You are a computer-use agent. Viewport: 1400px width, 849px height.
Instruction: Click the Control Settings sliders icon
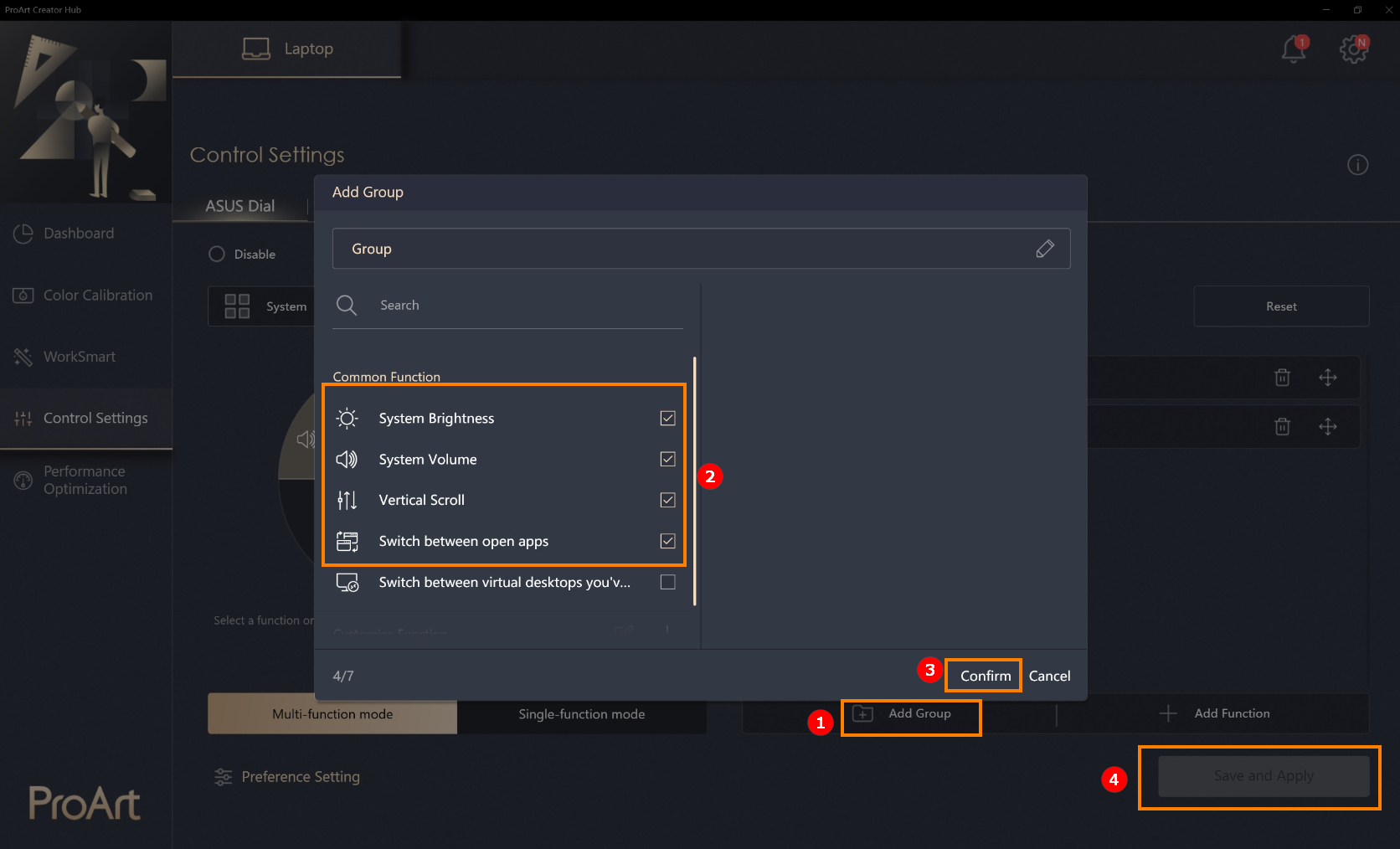click(23, 419)
